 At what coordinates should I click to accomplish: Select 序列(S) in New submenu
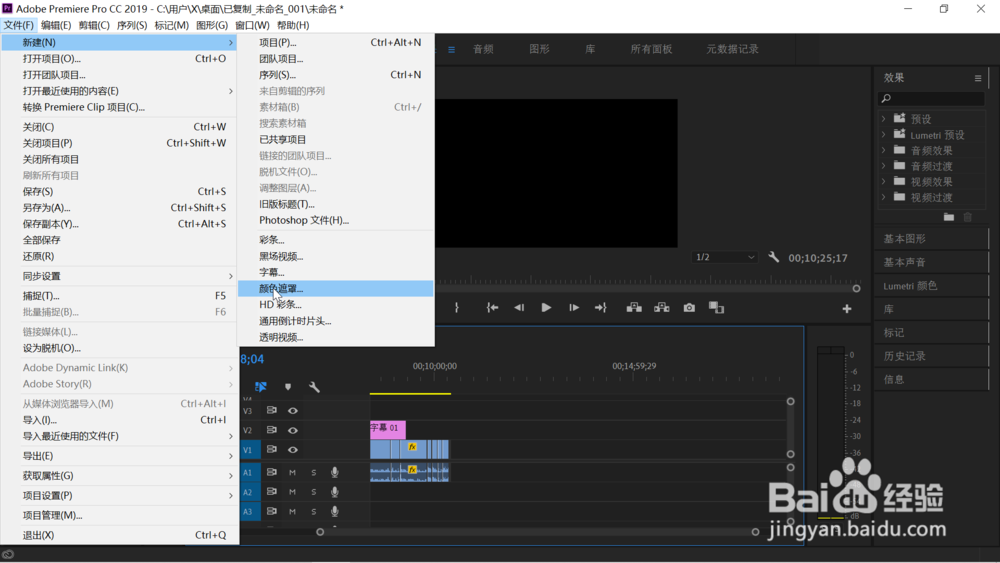click(x=335, y=75)
